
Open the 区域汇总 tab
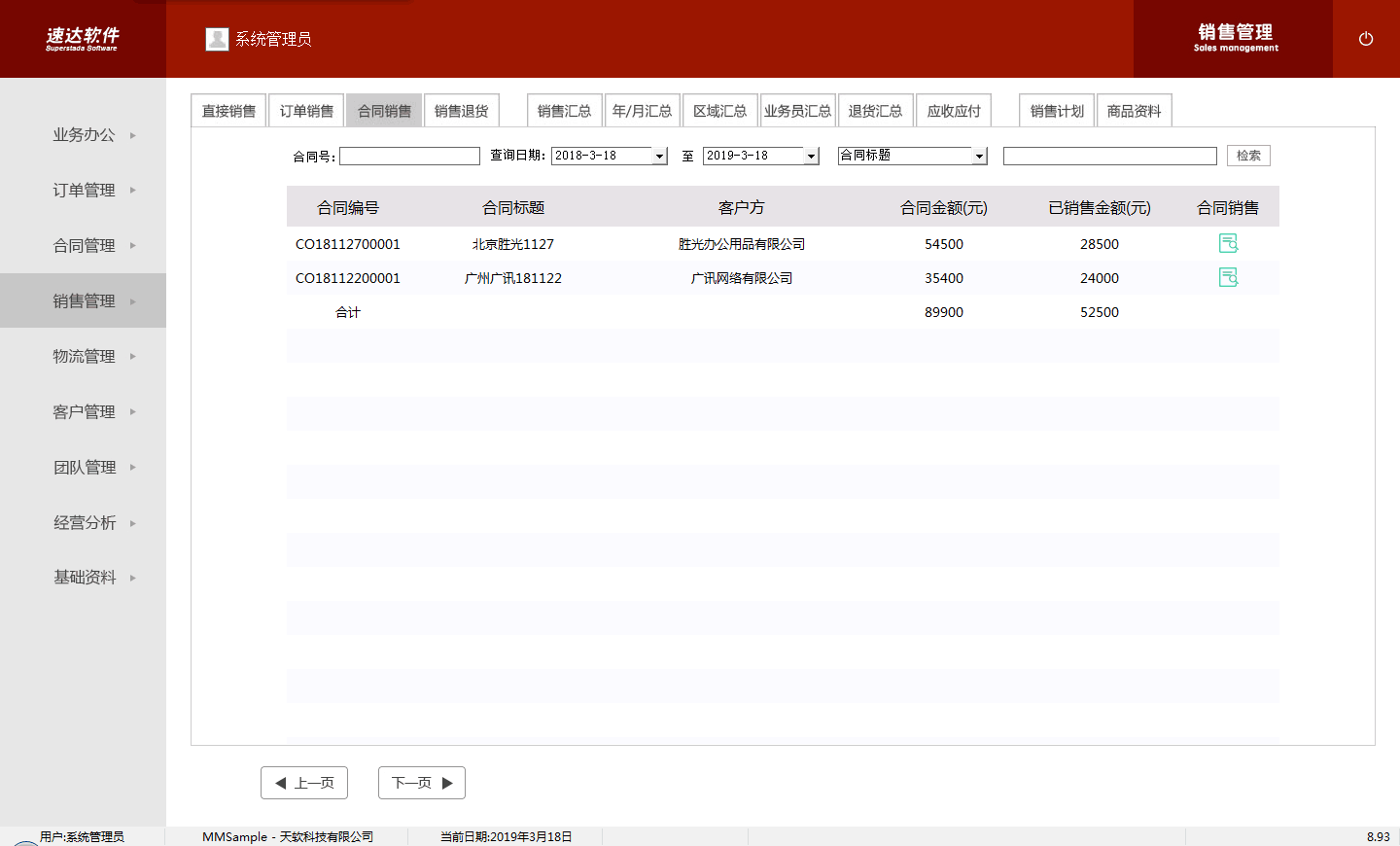click(719, 111)
